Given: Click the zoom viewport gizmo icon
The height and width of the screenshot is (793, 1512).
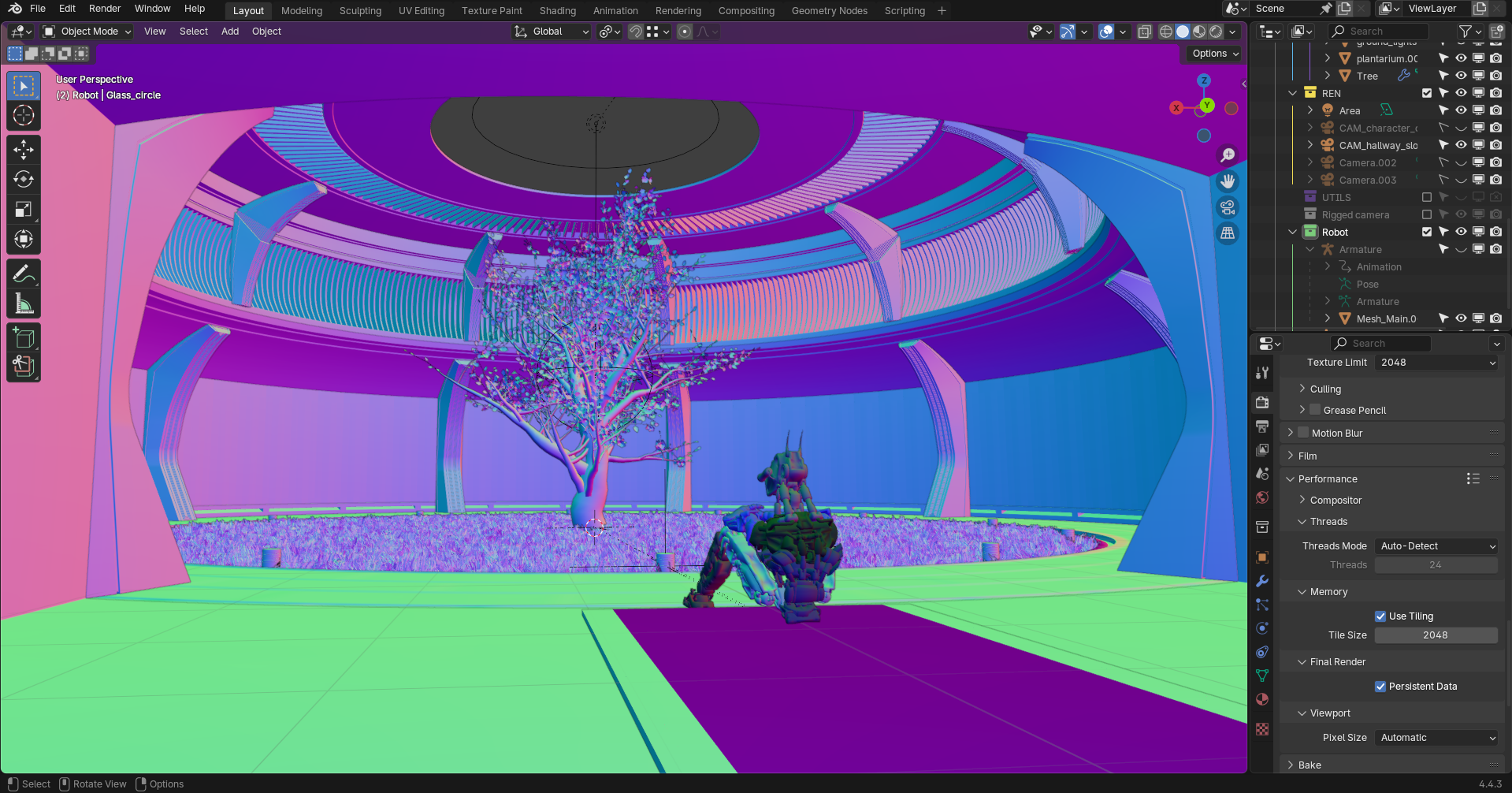Looking at the screenshot, I should [x=1228, y=155].
